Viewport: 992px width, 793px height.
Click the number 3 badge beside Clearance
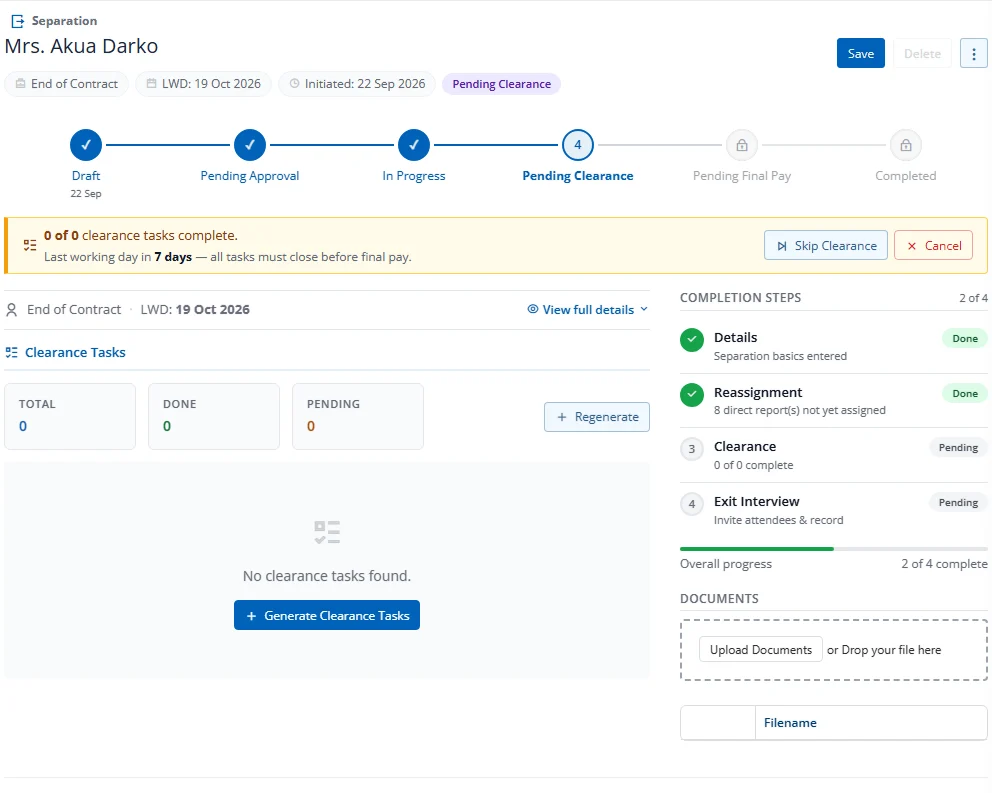click(692, 449)
